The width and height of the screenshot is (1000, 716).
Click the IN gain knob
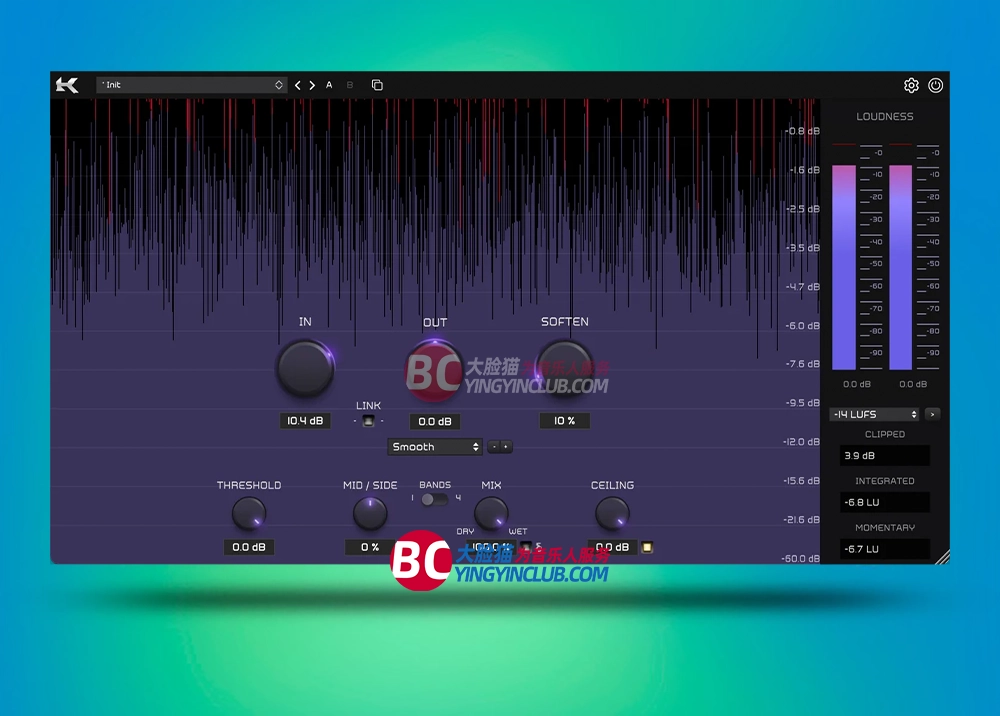(x=305, y=368)
